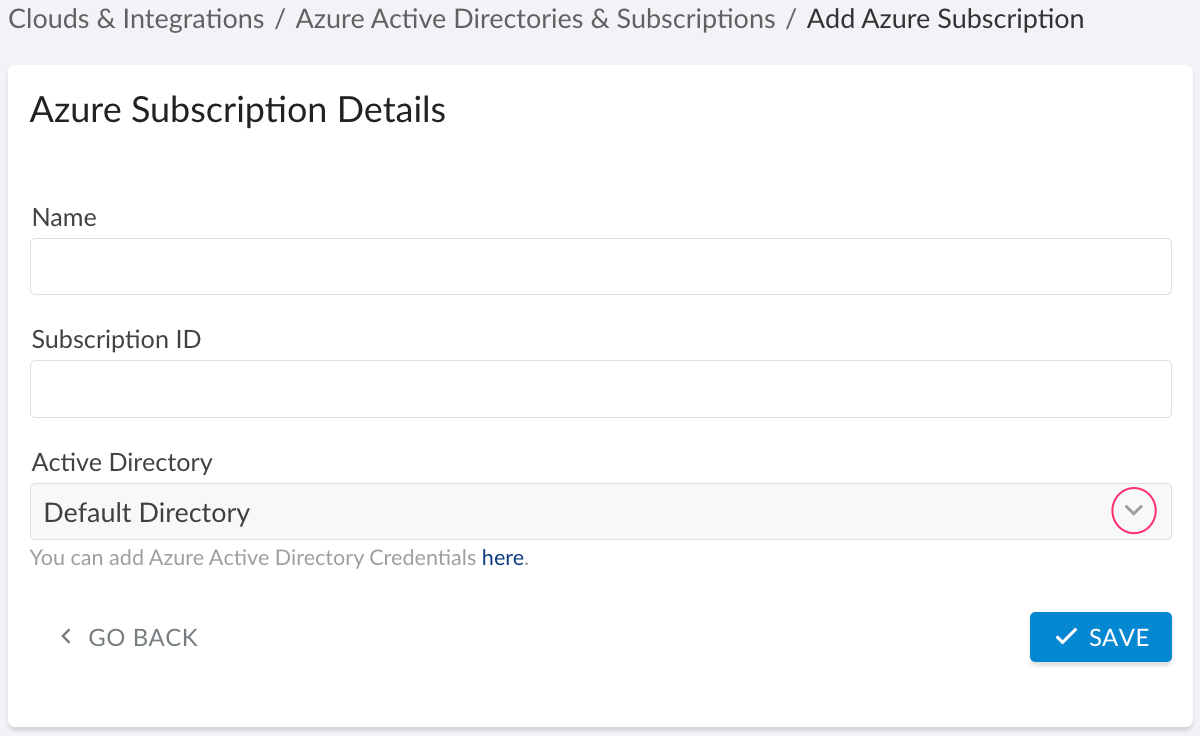Open the Active Directory combo box
Viewport: 1200px width, 736px height.
[600, 511]
